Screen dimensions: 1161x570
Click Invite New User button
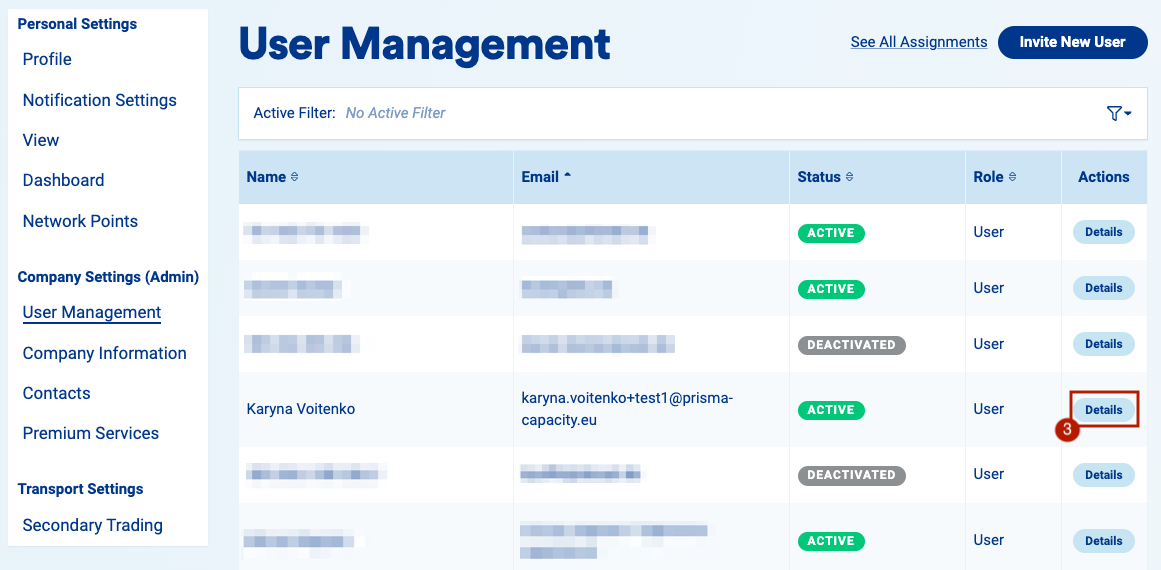click(x=1072, y=42)
